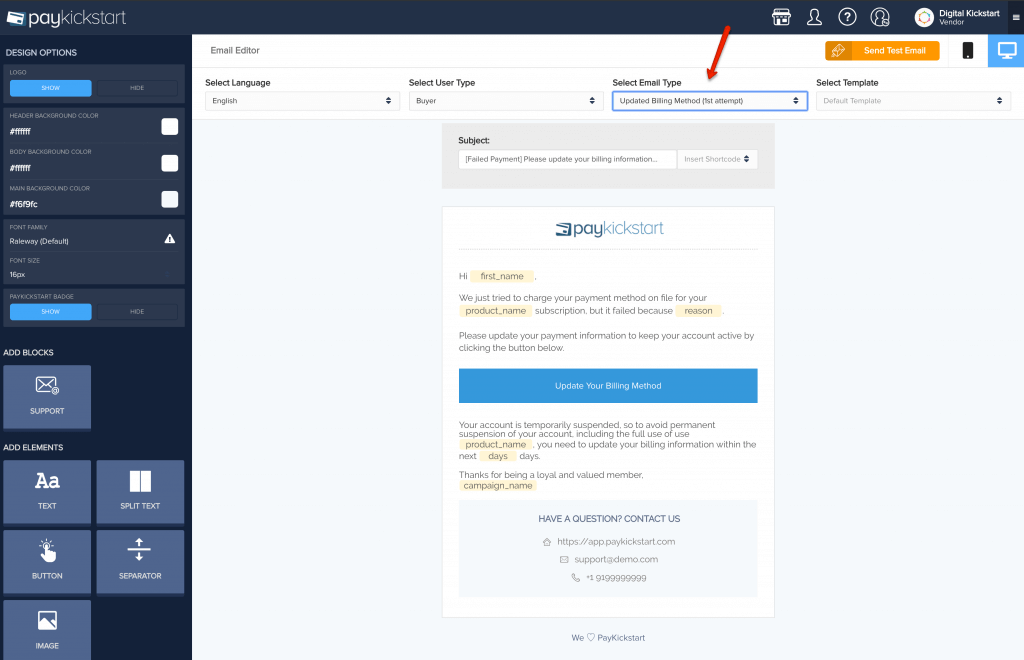This screenshot has height=660, width=1024.
Task: Add a Text element
Action: click(x=47, y=492)
